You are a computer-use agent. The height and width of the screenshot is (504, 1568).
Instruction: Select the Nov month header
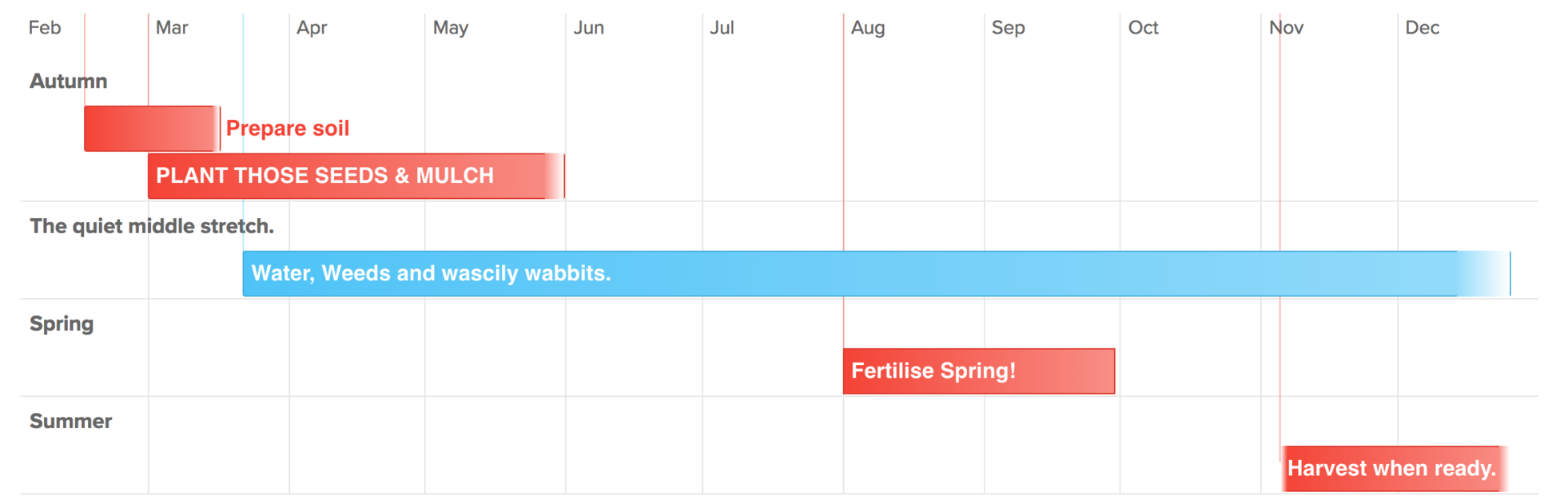click(x=1287, y=28)
